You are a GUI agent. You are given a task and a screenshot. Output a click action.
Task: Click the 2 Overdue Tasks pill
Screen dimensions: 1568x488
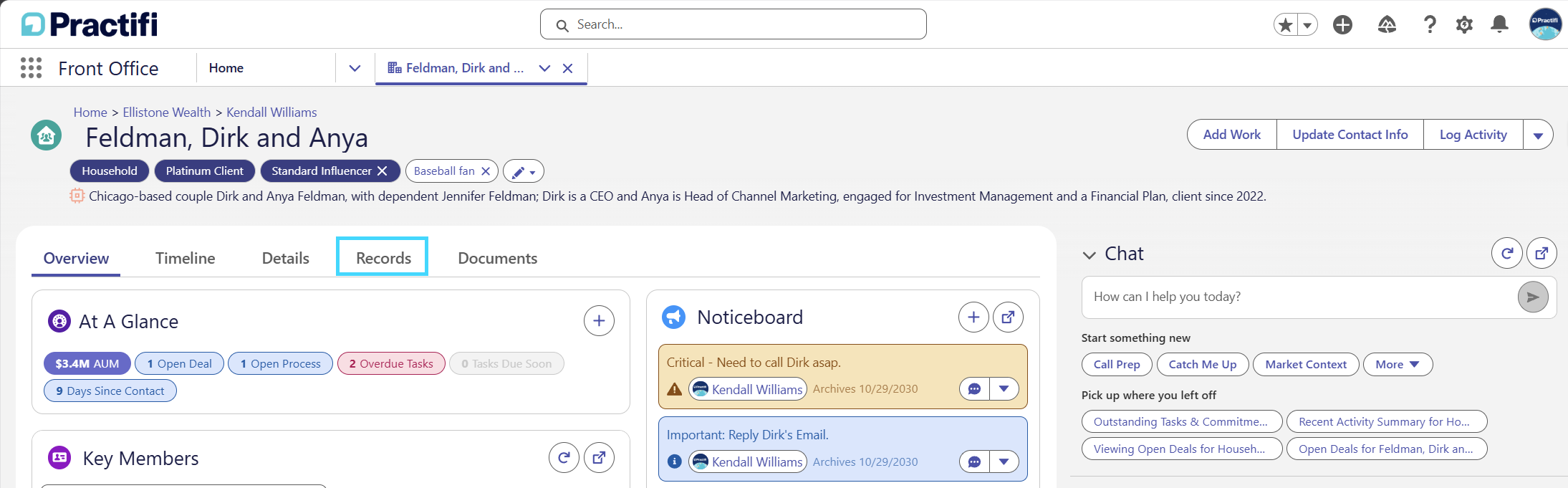click(x=391, y=363)
